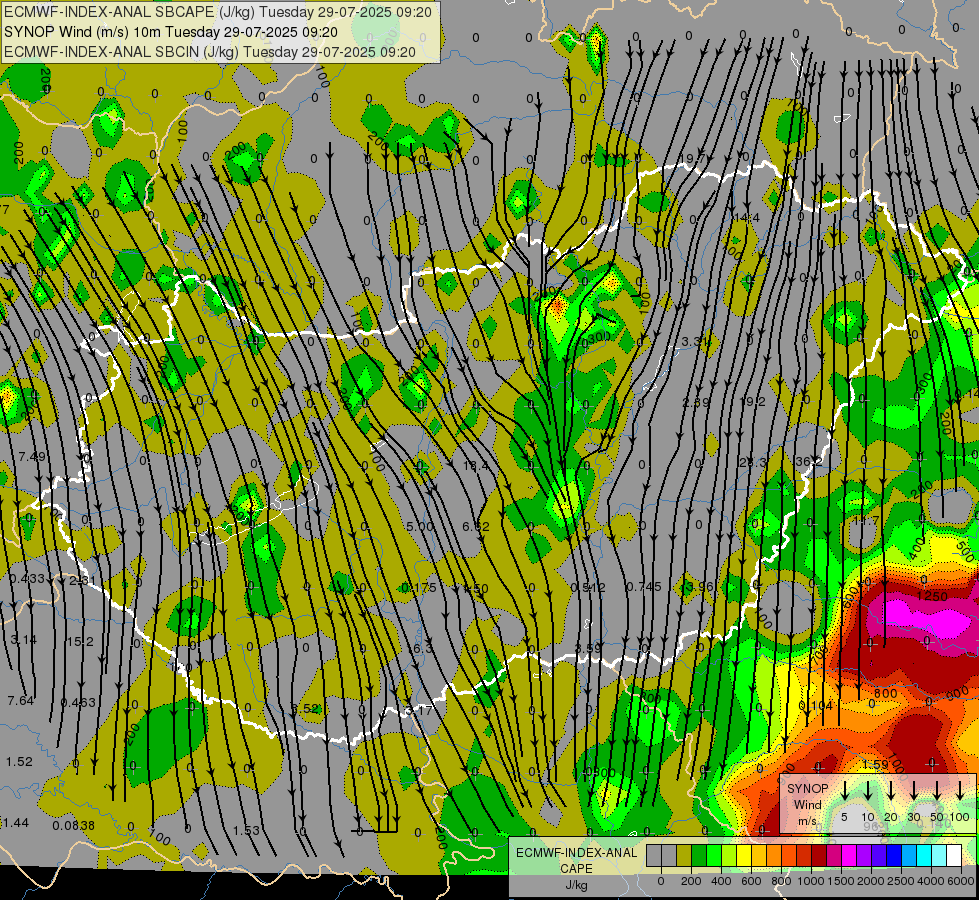
Task: Pick the white CAPE legend swatch
Action: click(953, 856)
